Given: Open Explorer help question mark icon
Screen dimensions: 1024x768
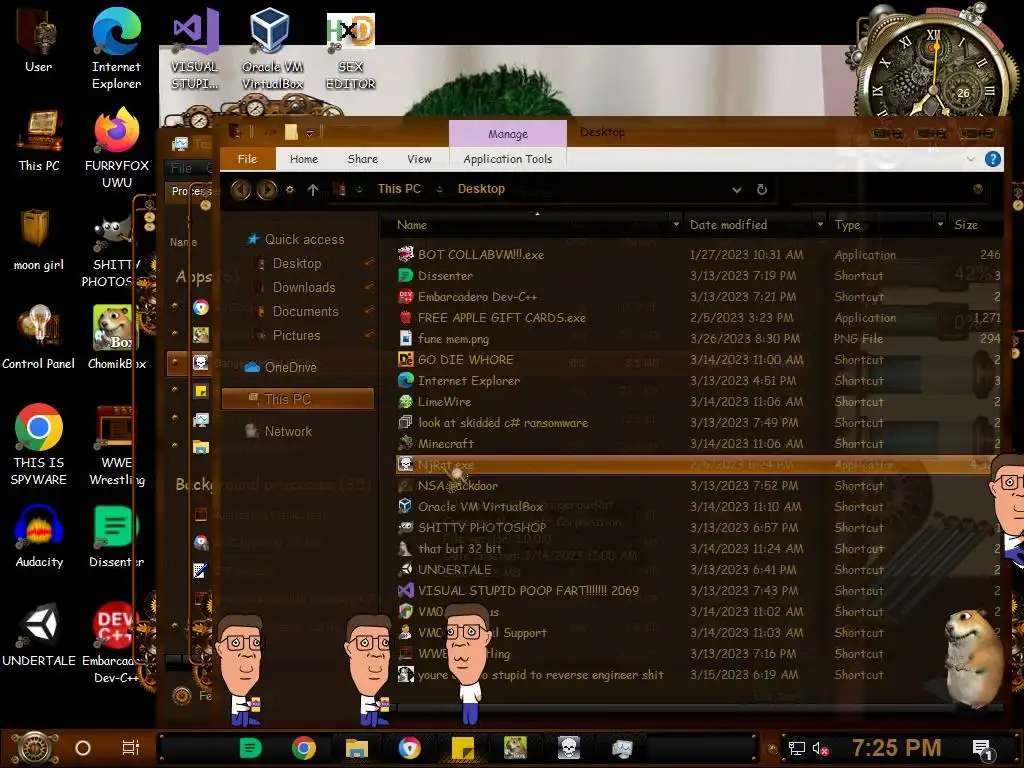Looking at the screenshot, I should [993, 159].
